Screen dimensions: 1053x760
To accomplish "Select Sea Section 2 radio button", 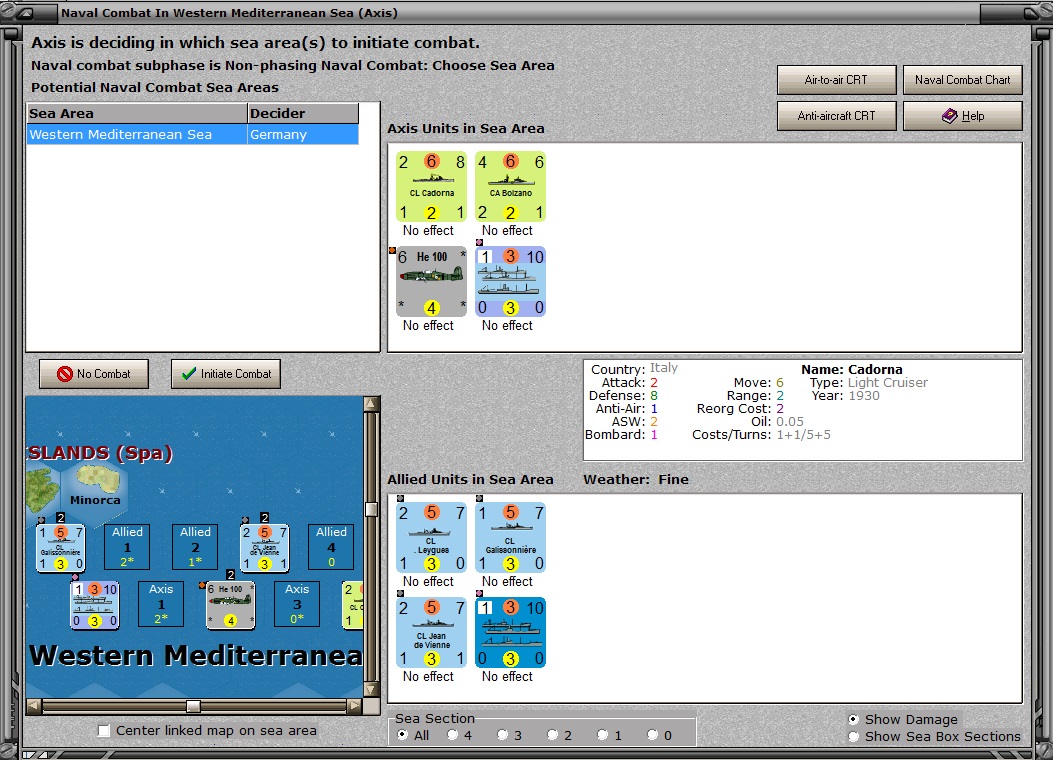I will pos(552,735).
